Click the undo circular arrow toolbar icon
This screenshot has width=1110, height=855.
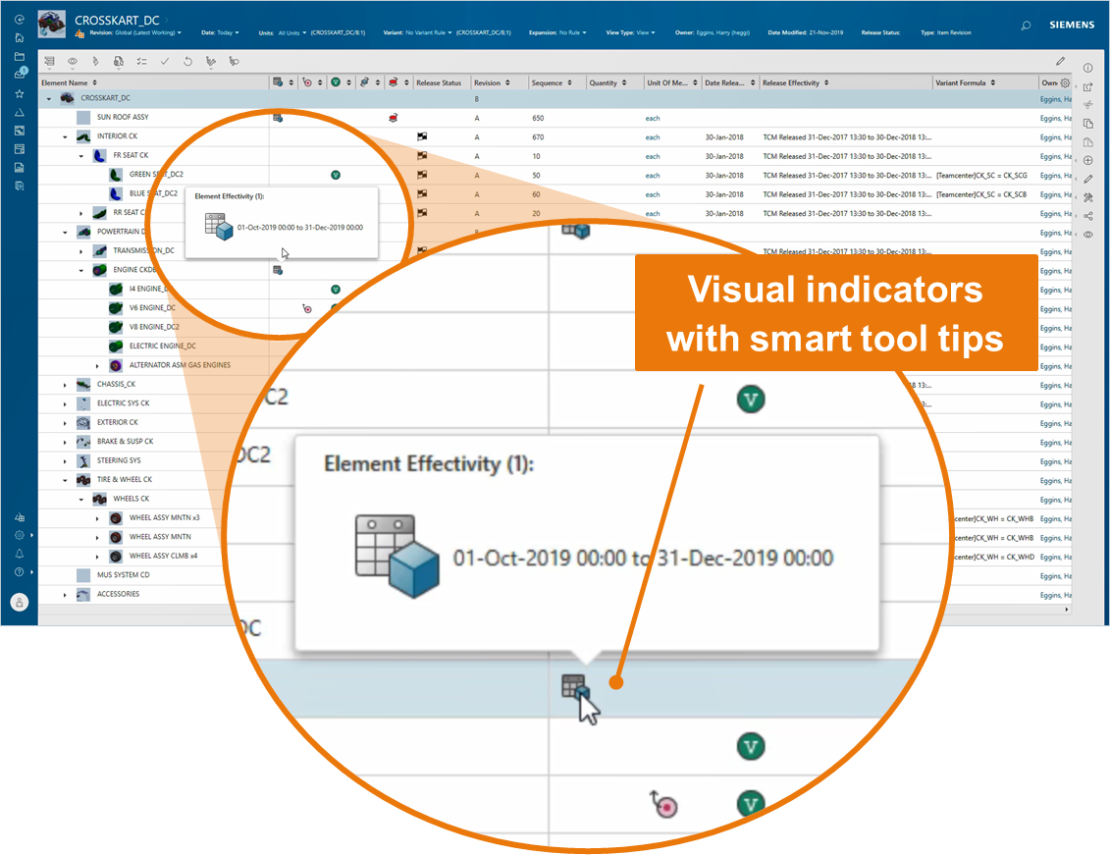point(188,61)
